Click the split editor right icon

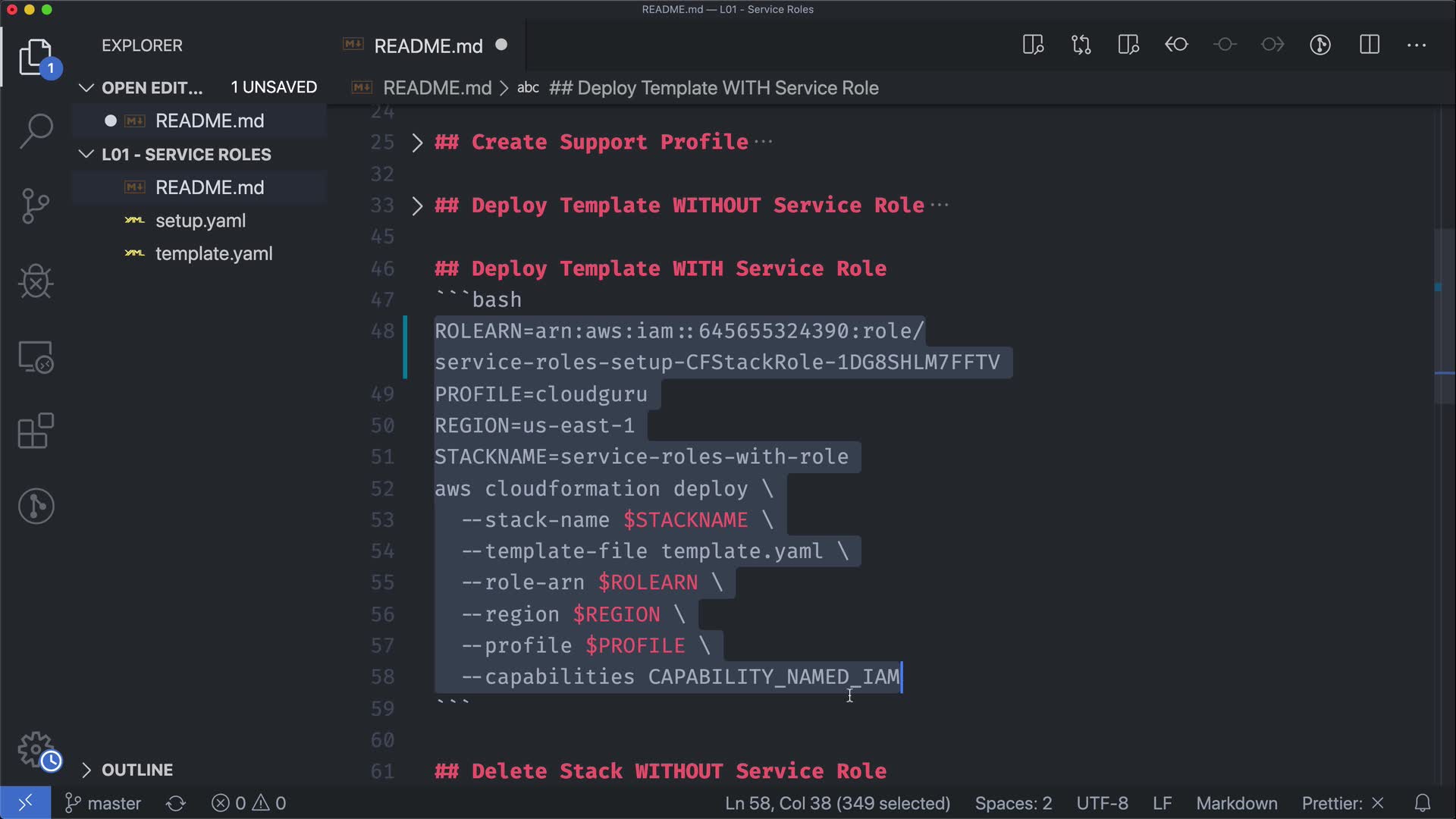(x=1369, y=45)
